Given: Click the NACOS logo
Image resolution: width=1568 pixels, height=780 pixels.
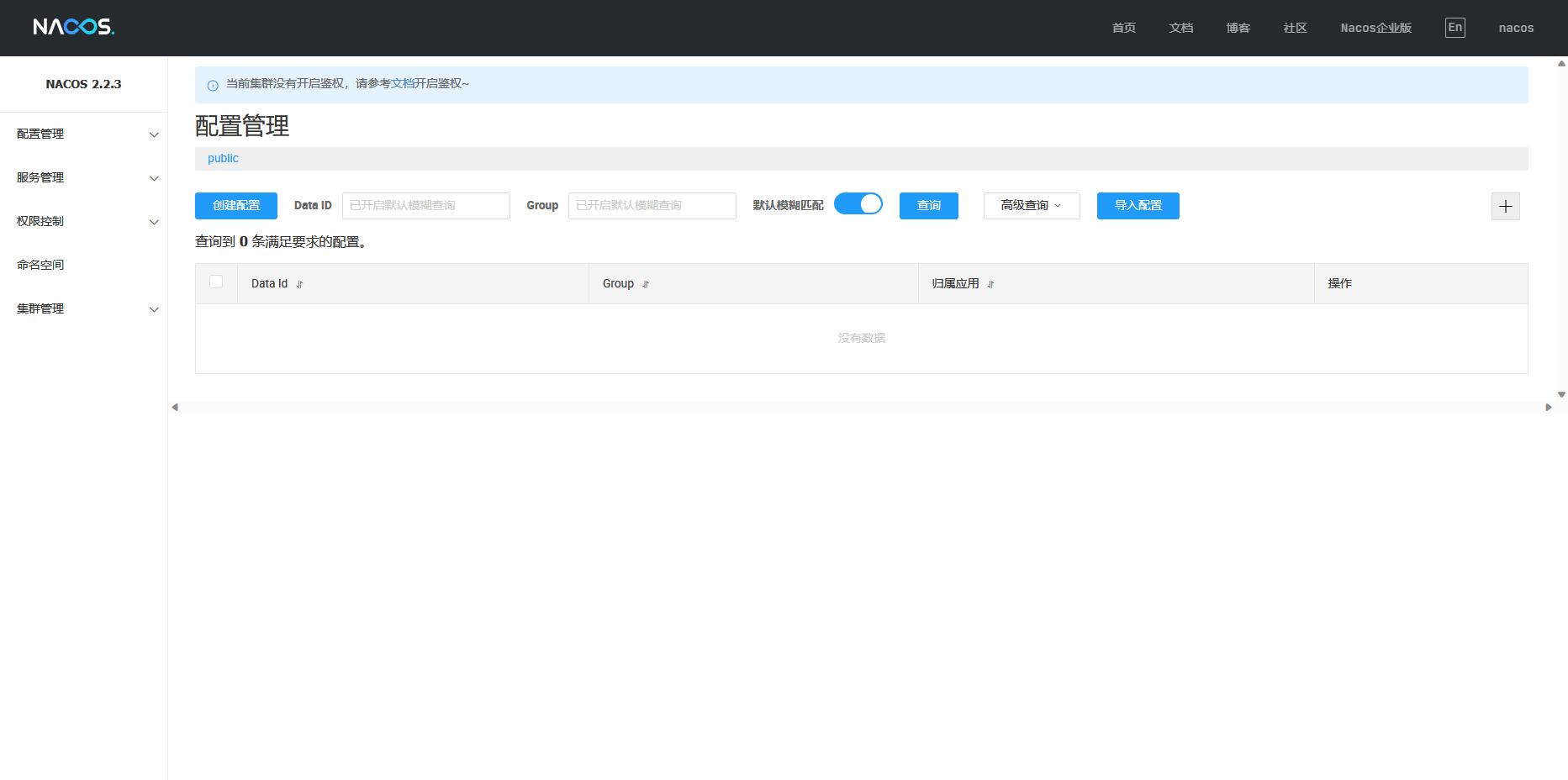Looking at the screenshot, I should pos(74,27).
